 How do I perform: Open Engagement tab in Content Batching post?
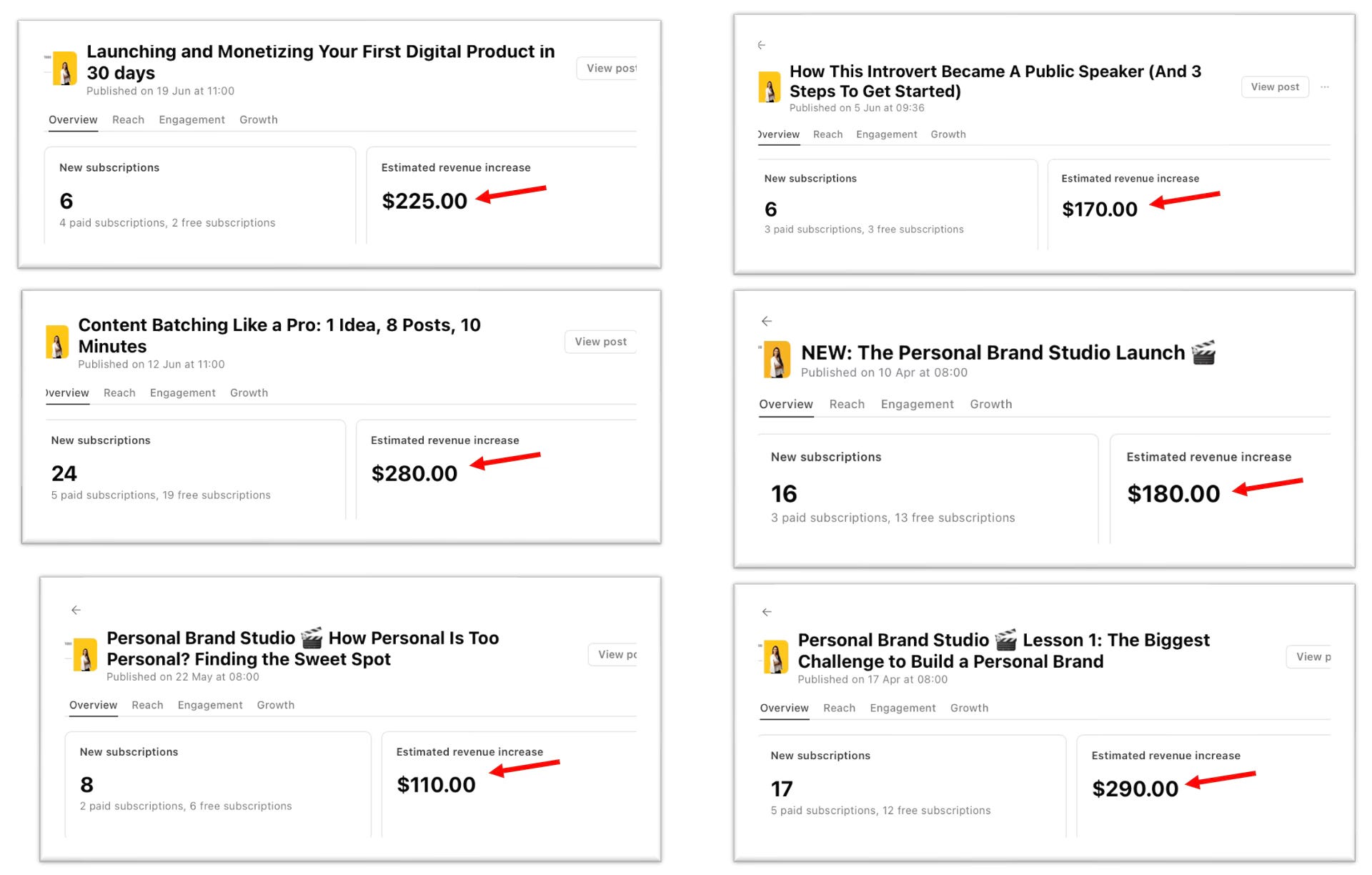(x=182, y=393)
